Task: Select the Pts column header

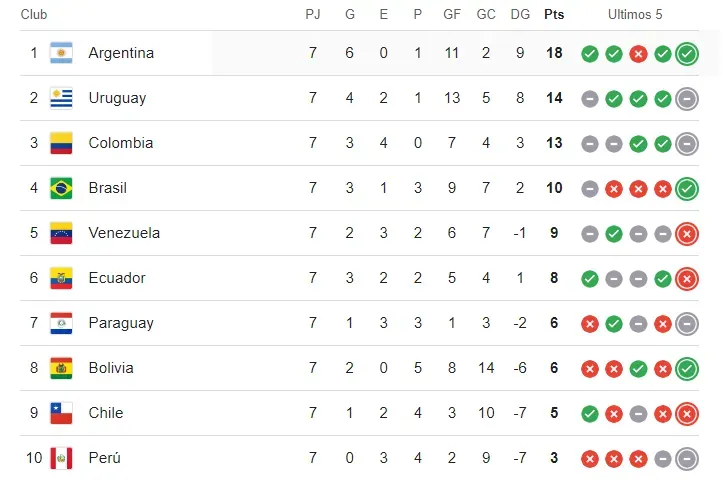Action: (554, 15)
